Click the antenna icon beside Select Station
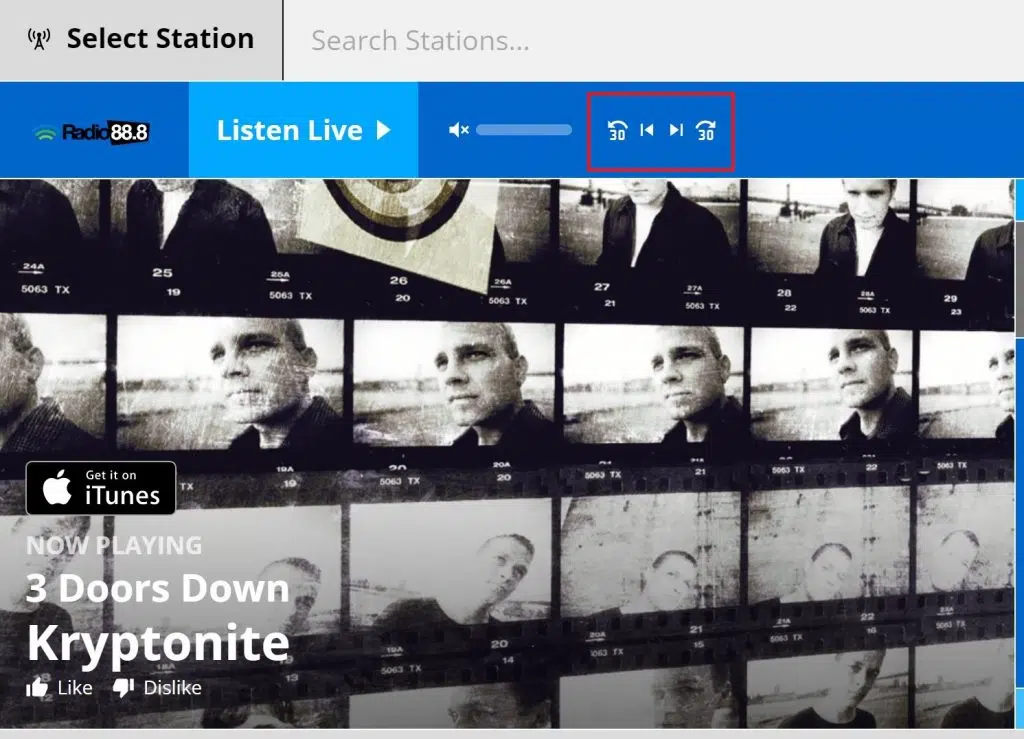Viewport: 1024px width, 739px height. tap(39, 40)
